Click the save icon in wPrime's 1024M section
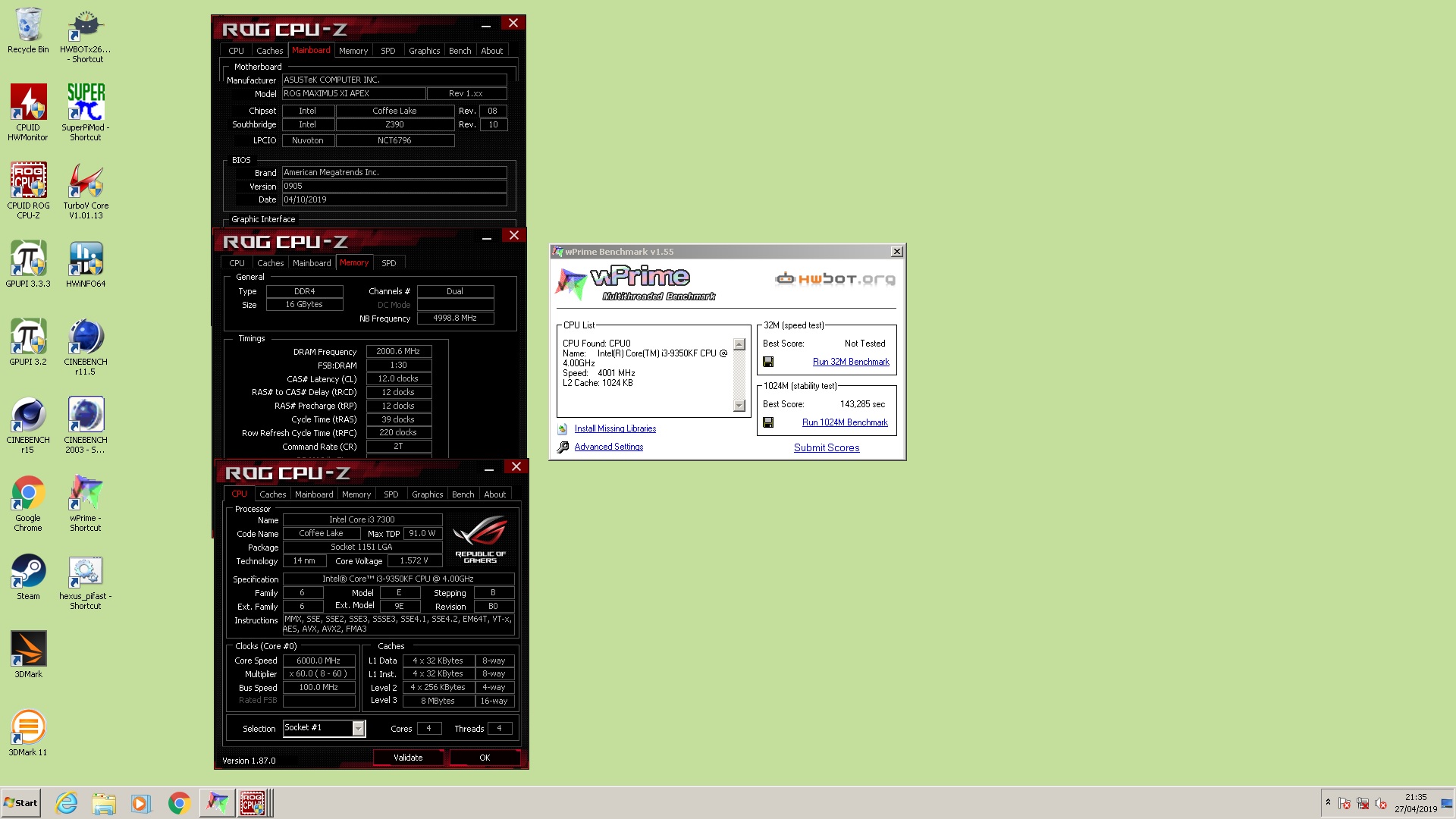This screenshot has height=819, width=1456. click(768, 423)
